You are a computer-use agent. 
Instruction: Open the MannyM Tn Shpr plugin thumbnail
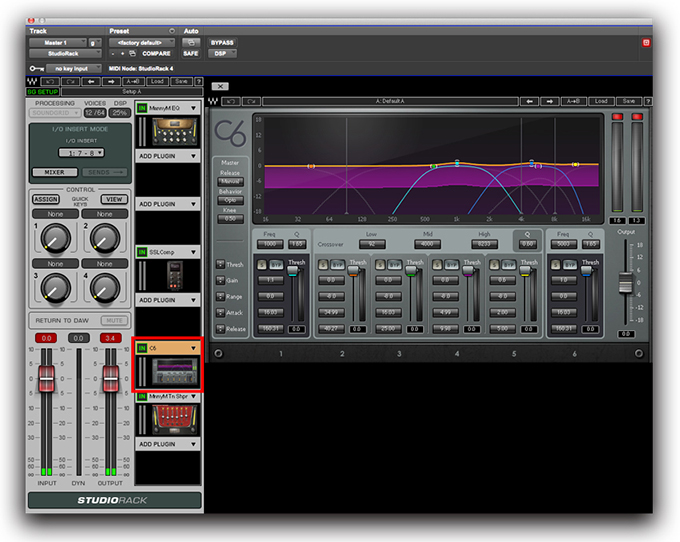175,419
